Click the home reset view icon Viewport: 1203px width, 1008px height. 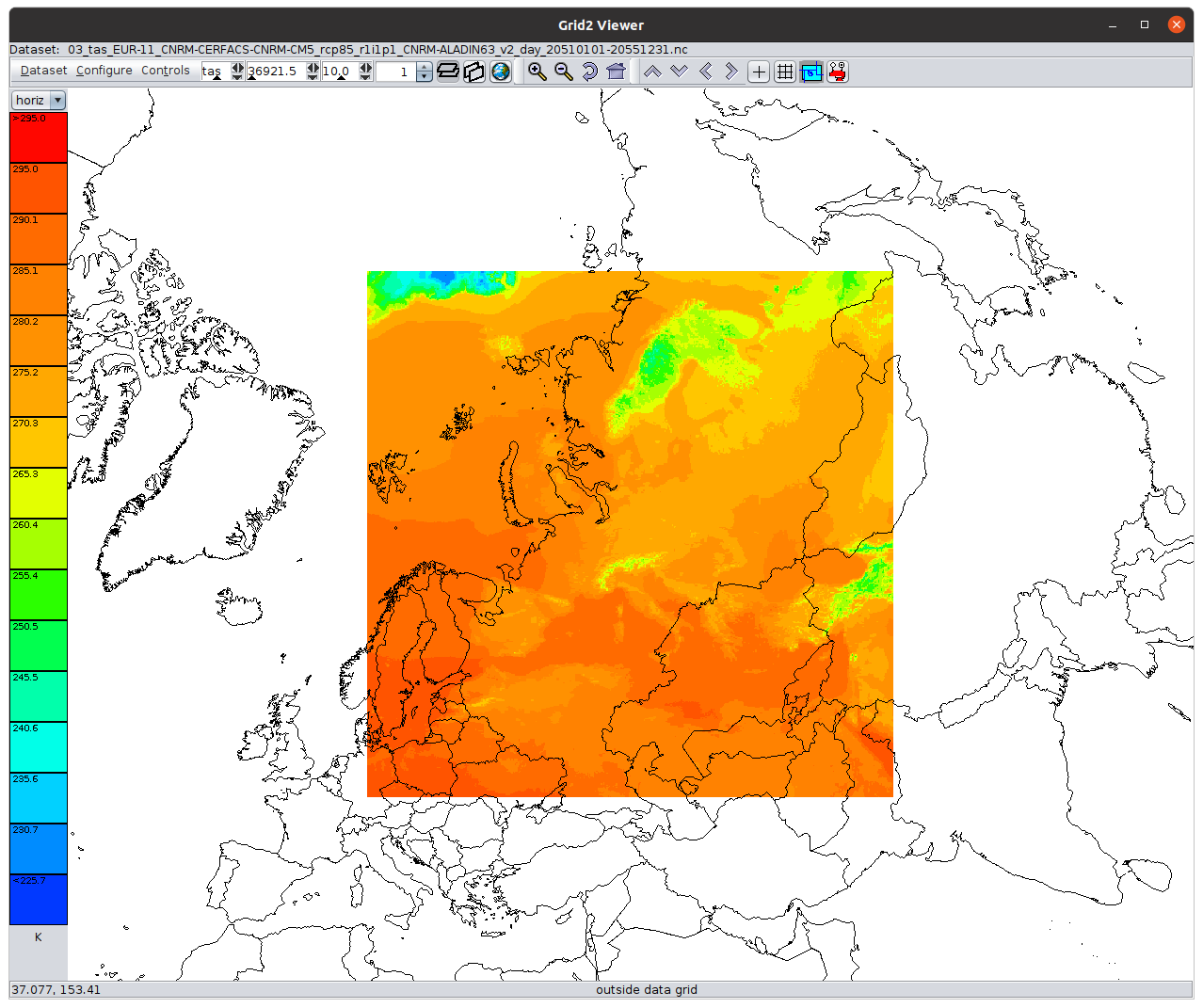coord(616,72)
